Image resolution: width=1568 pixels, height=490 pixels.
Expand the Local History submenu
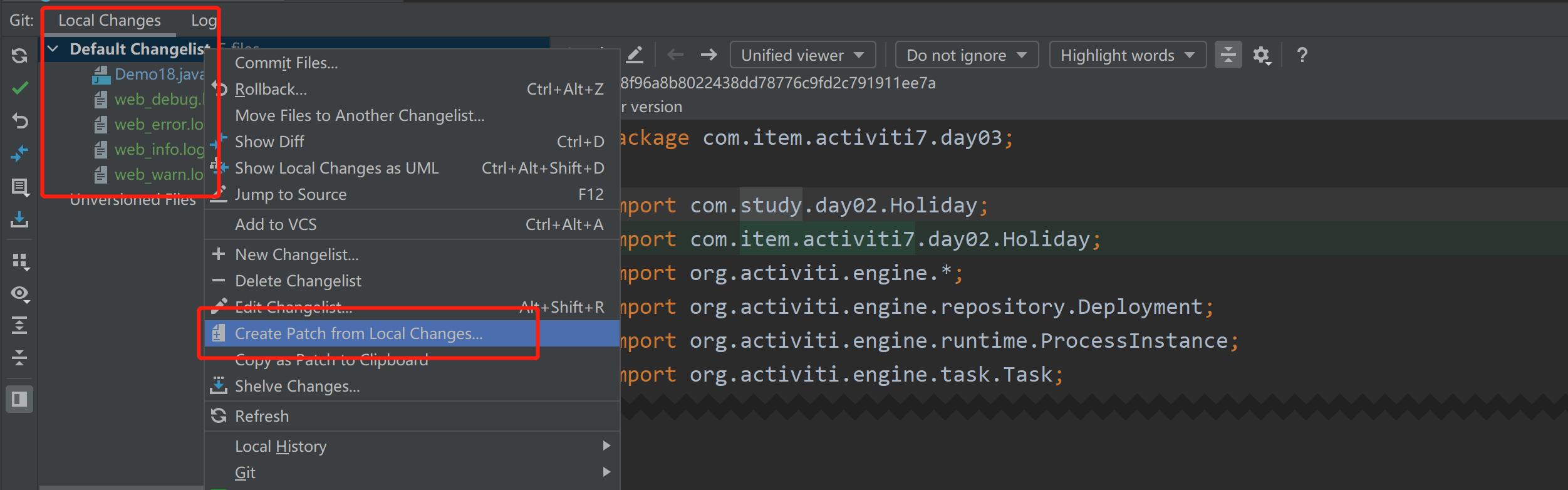click(412, 446)
